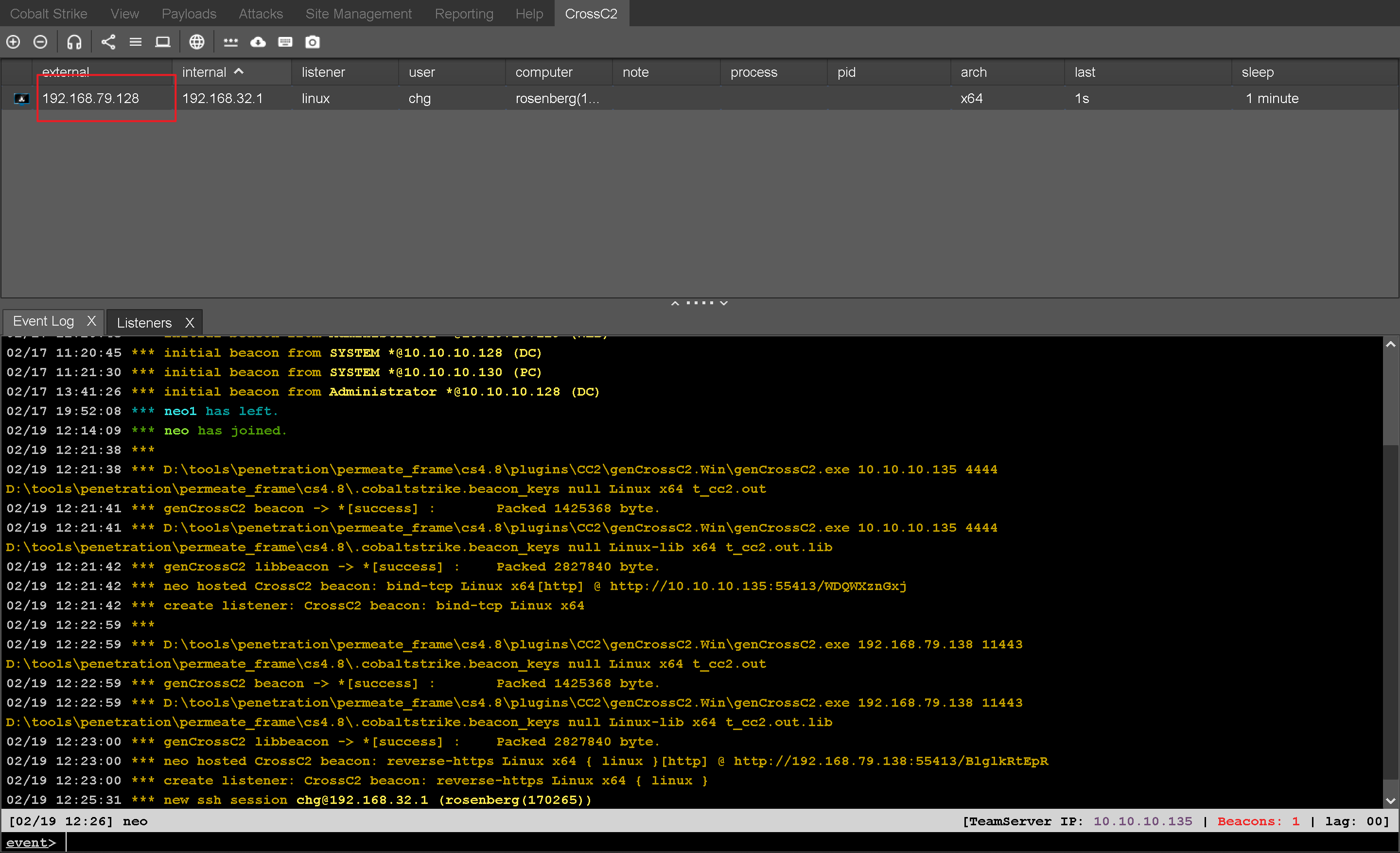The image size is (1400, 853).
Task: Open listeners via the headphones icon
Action: click(x=74, y=42)
